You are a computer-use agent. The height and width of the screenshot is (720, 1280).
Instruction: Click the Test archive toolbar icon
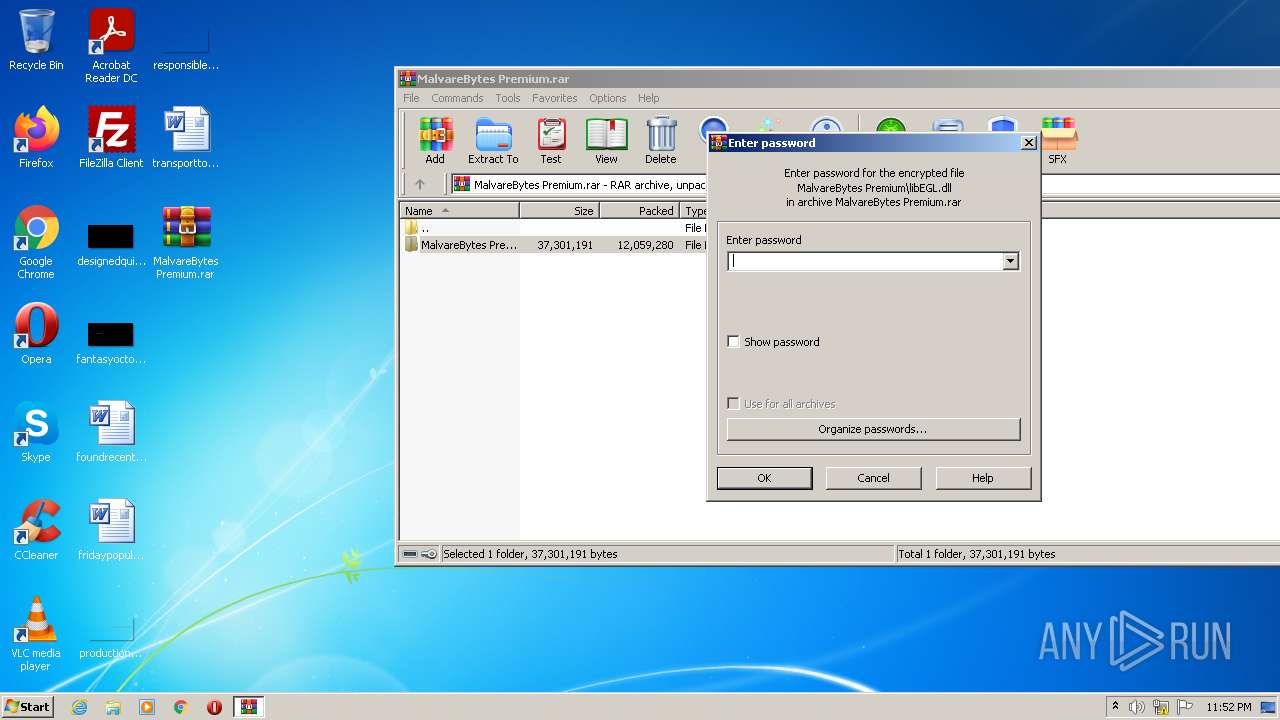(551, 141)
